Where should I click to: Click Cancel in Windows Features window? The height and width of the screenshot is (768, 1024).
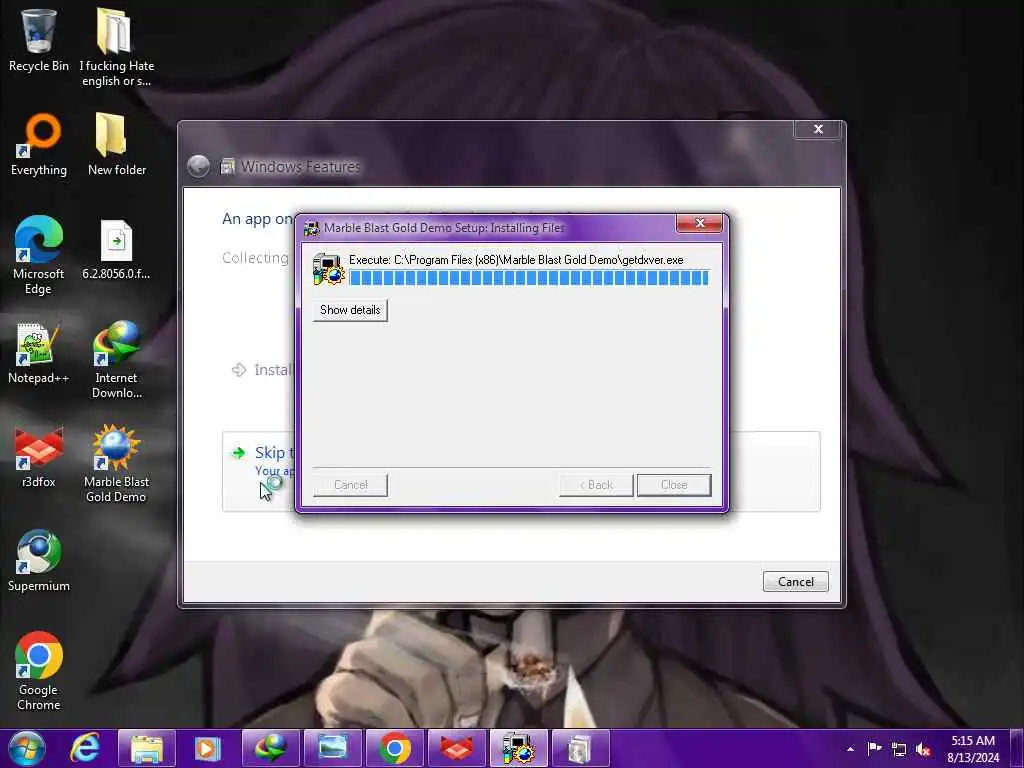(x=795, y=582)
